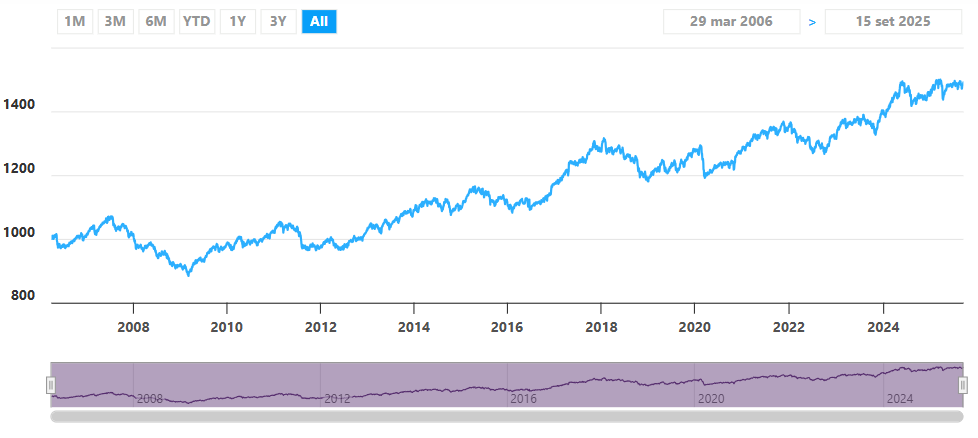Click the horizontal scrollbar below the navigator
Viewport: 978px width, 438px height.
(x=507, y=416)
